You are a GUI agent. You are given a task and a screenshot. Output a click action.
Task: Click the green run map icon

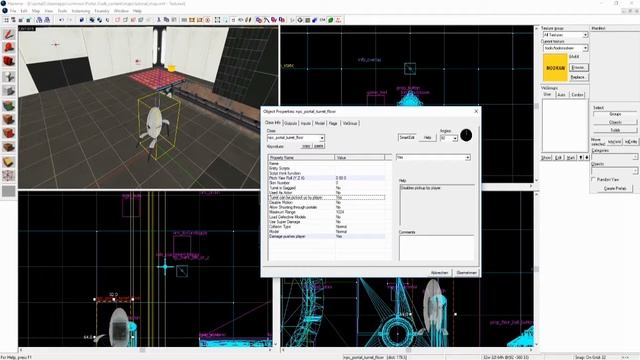click(x=331, y=20)
